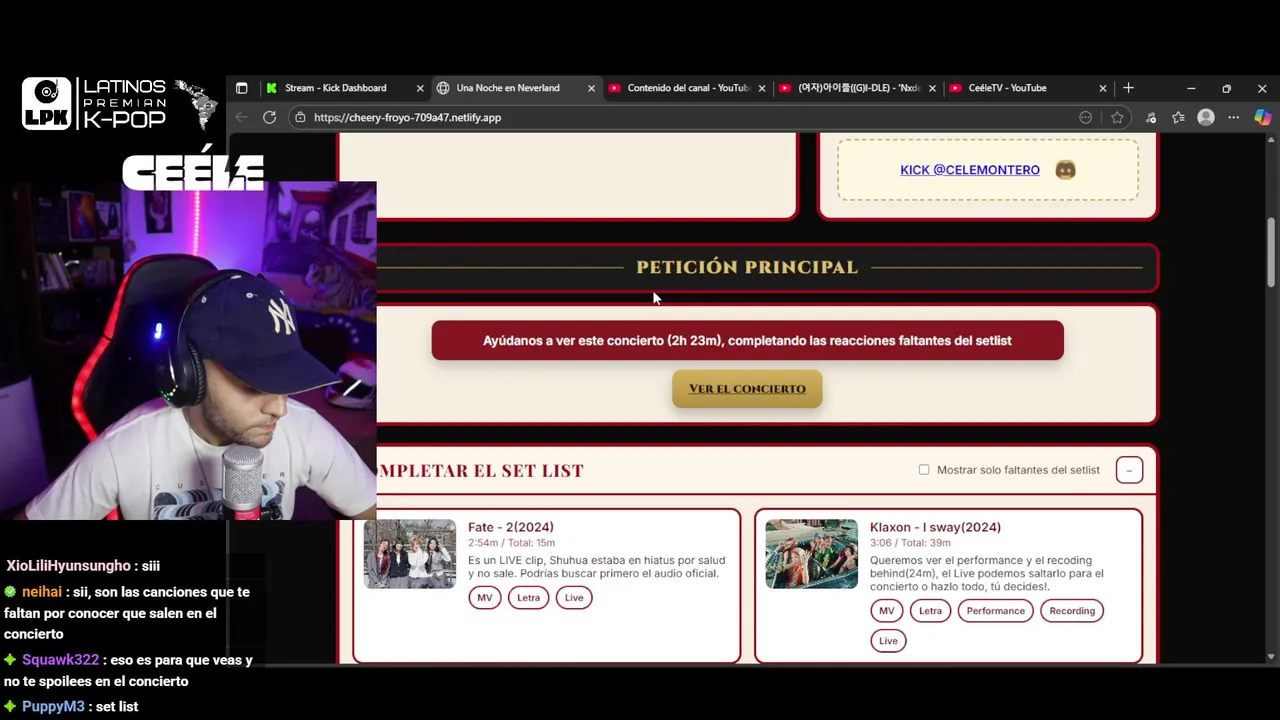Click PuppyM3's chat username
The height and width of the screenshot is (720, 1280).
(53, 706)
